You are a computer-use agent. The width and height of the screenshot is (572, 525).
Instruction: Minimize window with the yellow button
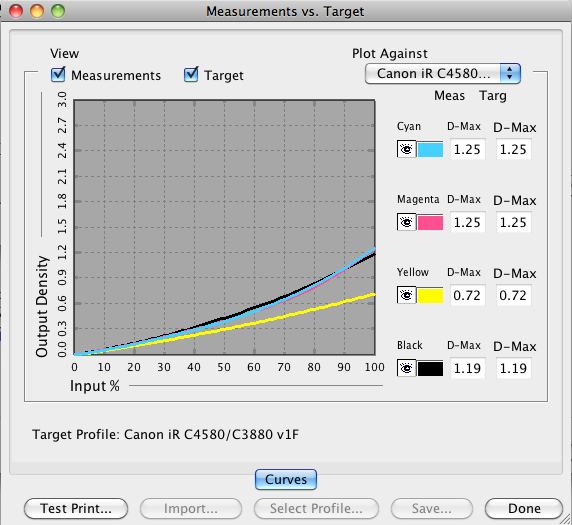[x=37, y=11]
